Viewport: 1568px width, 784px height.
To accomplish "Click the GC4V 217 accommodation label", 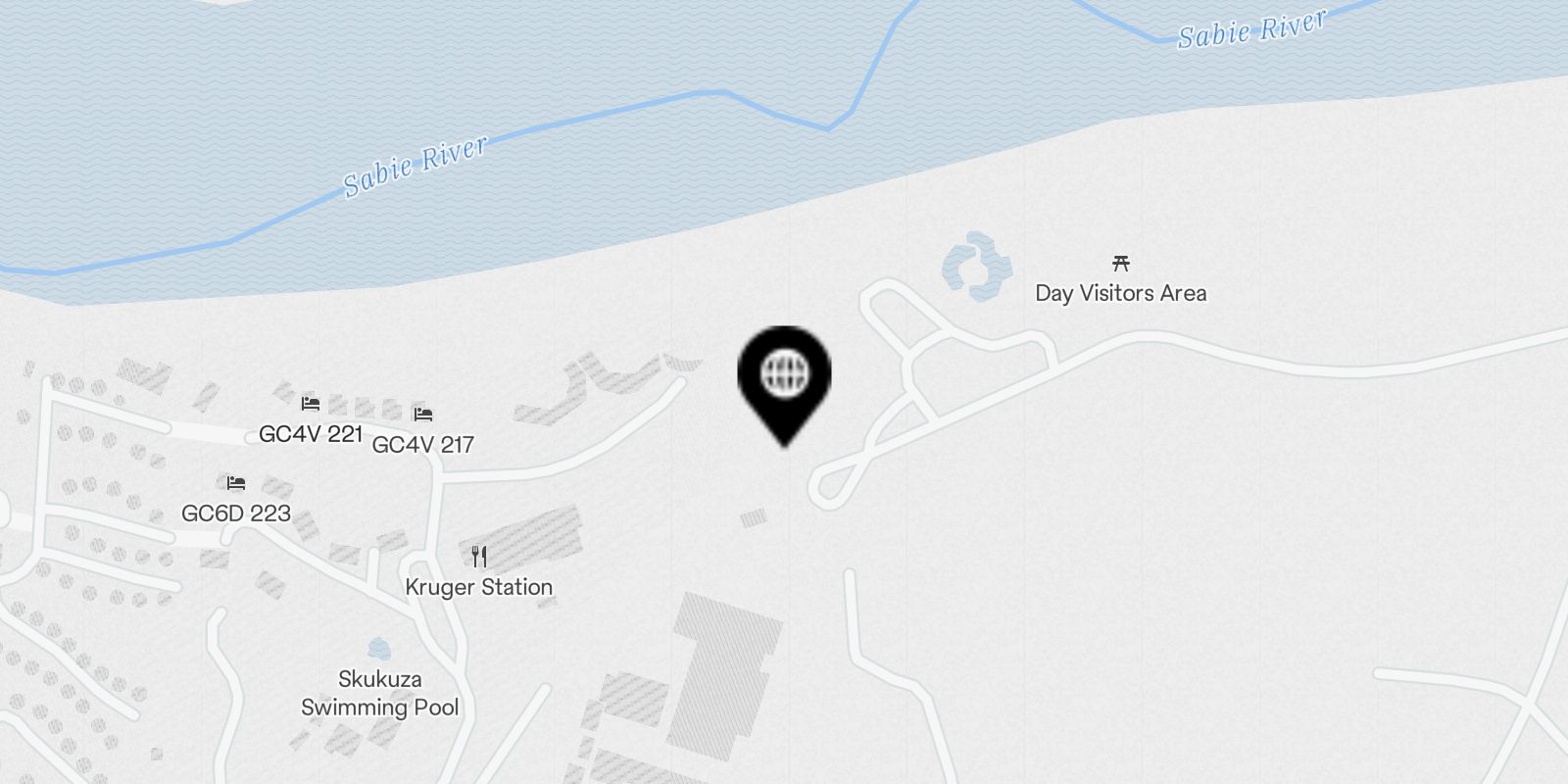I will pos(423,444).
